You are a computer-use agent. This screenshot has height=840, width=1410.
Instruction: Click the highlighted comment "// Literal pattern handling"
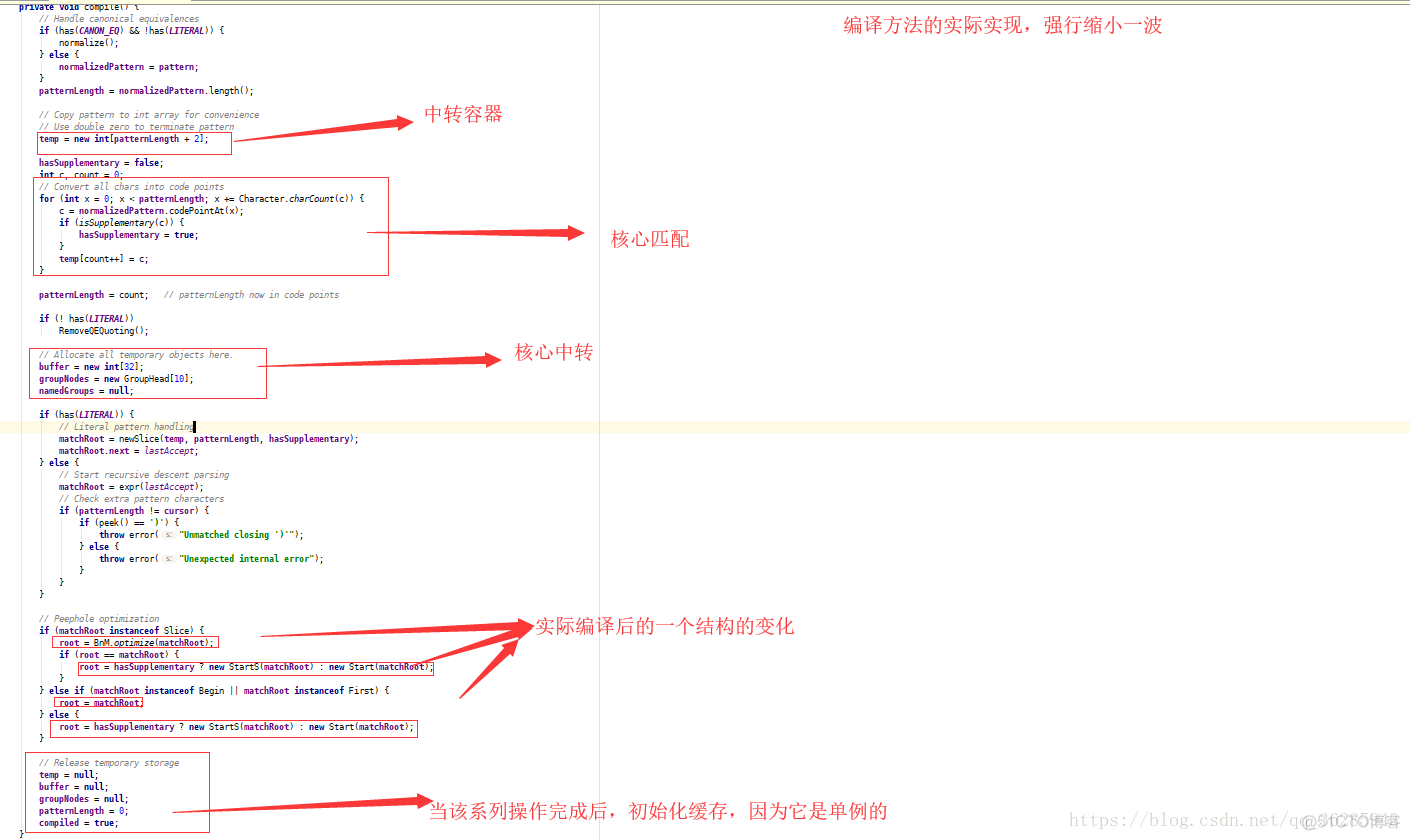tap(126, 427)
